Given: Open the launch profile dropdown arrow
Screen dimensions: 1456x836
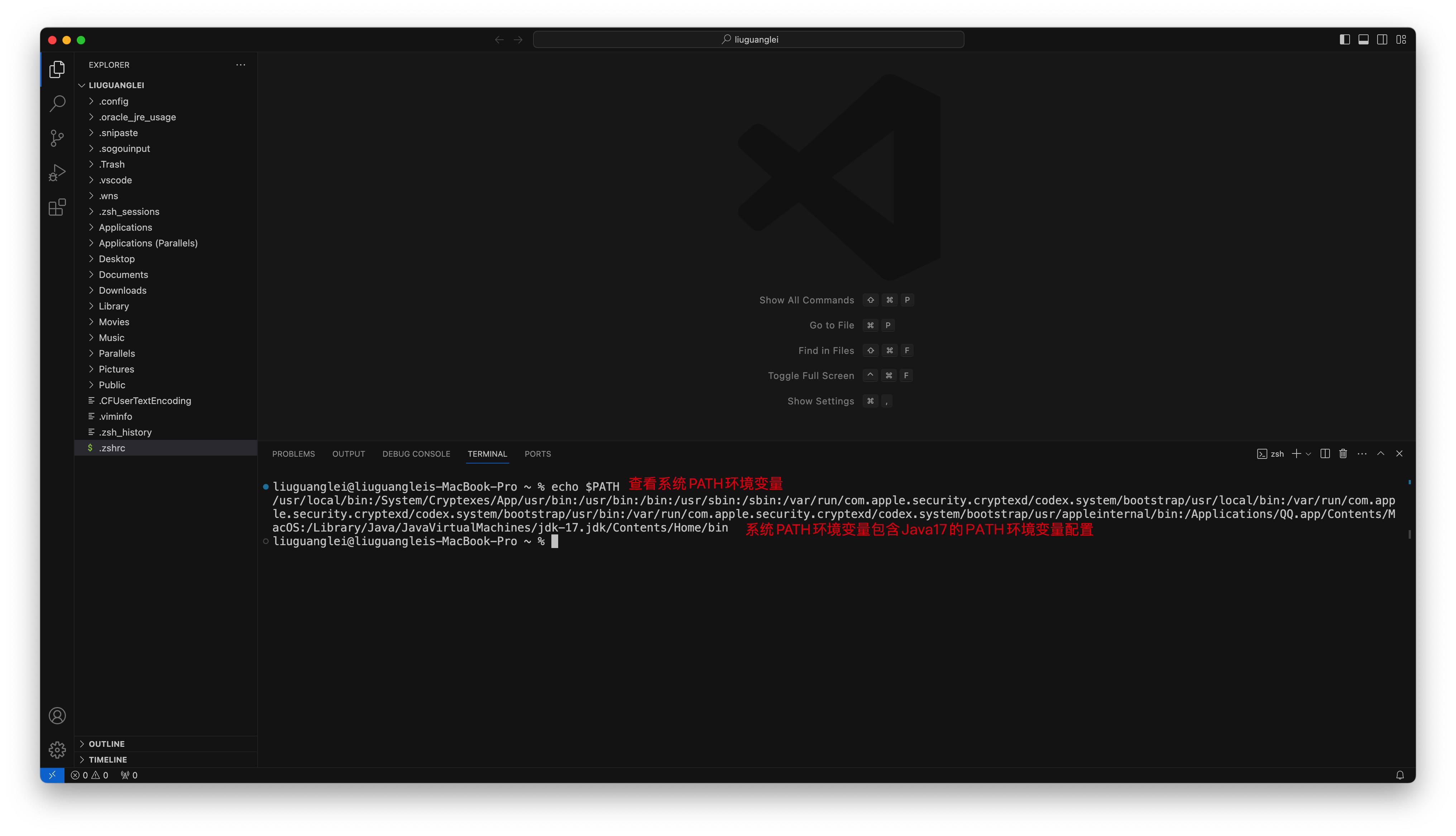Looking at the screenshot, I should (1308, 454).
